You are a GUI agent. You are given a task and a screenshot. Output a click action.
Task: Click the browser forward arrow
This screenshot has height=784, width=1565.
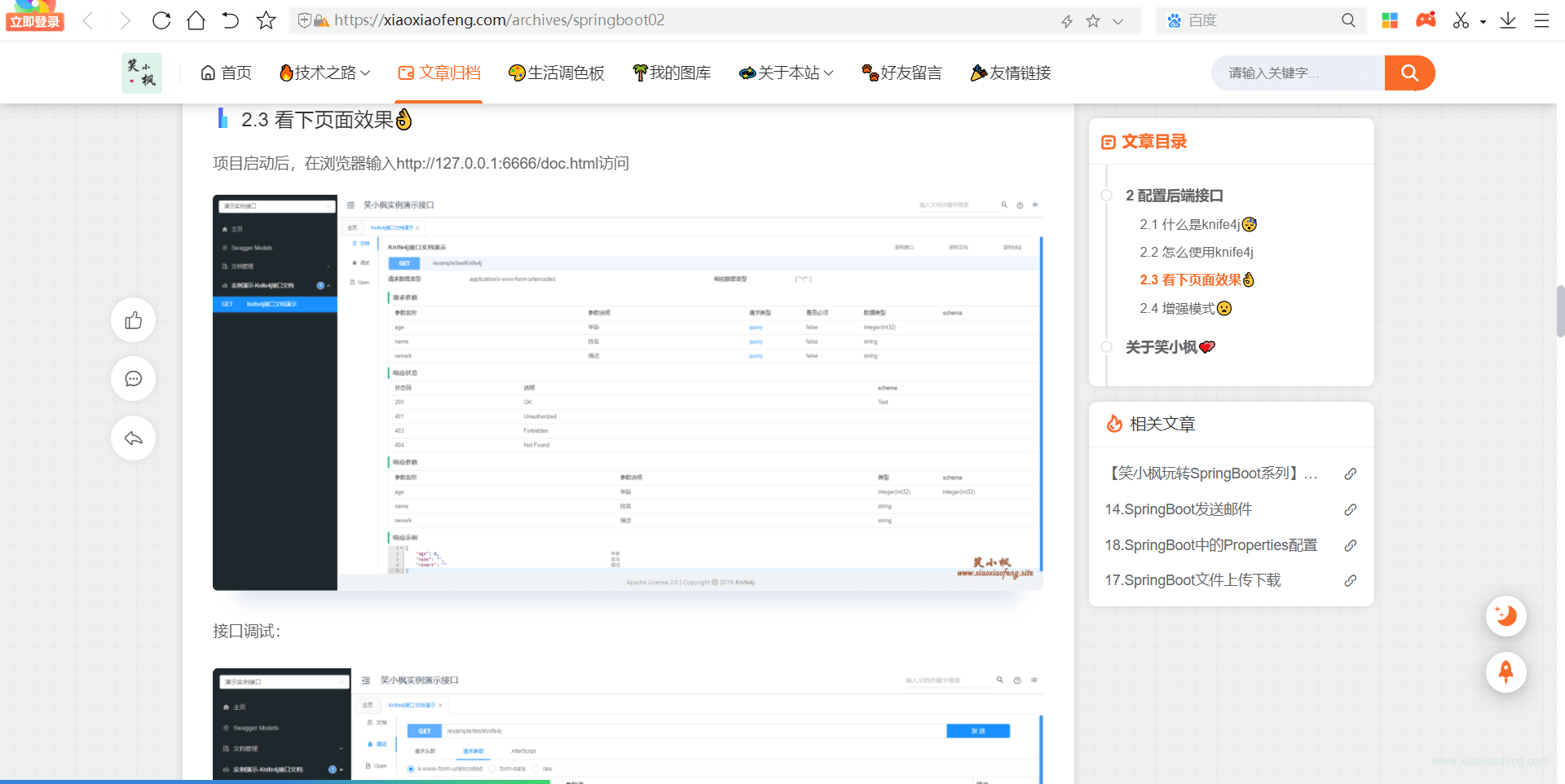click(125, 20)
